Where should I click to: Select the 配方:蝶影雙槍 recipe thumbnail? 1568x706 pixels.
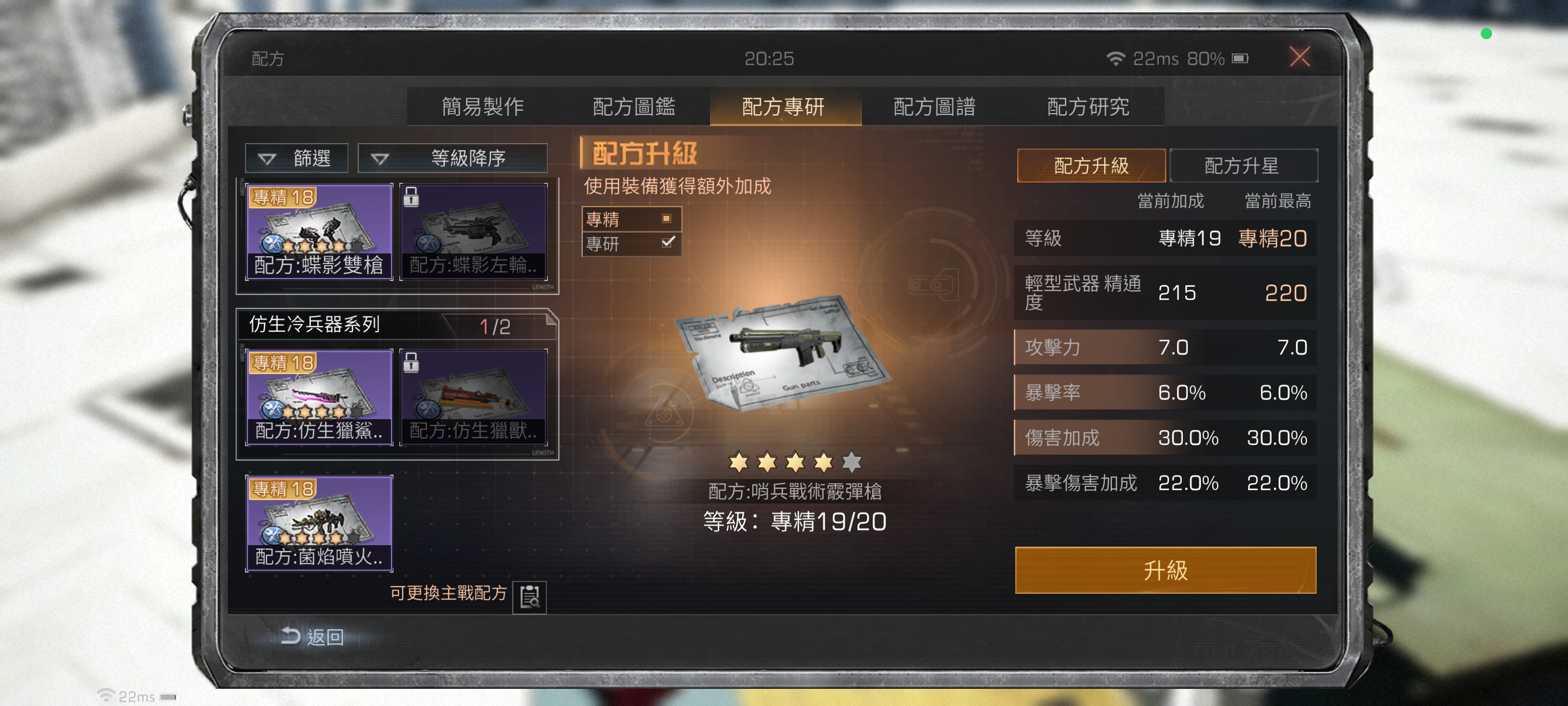319,232
